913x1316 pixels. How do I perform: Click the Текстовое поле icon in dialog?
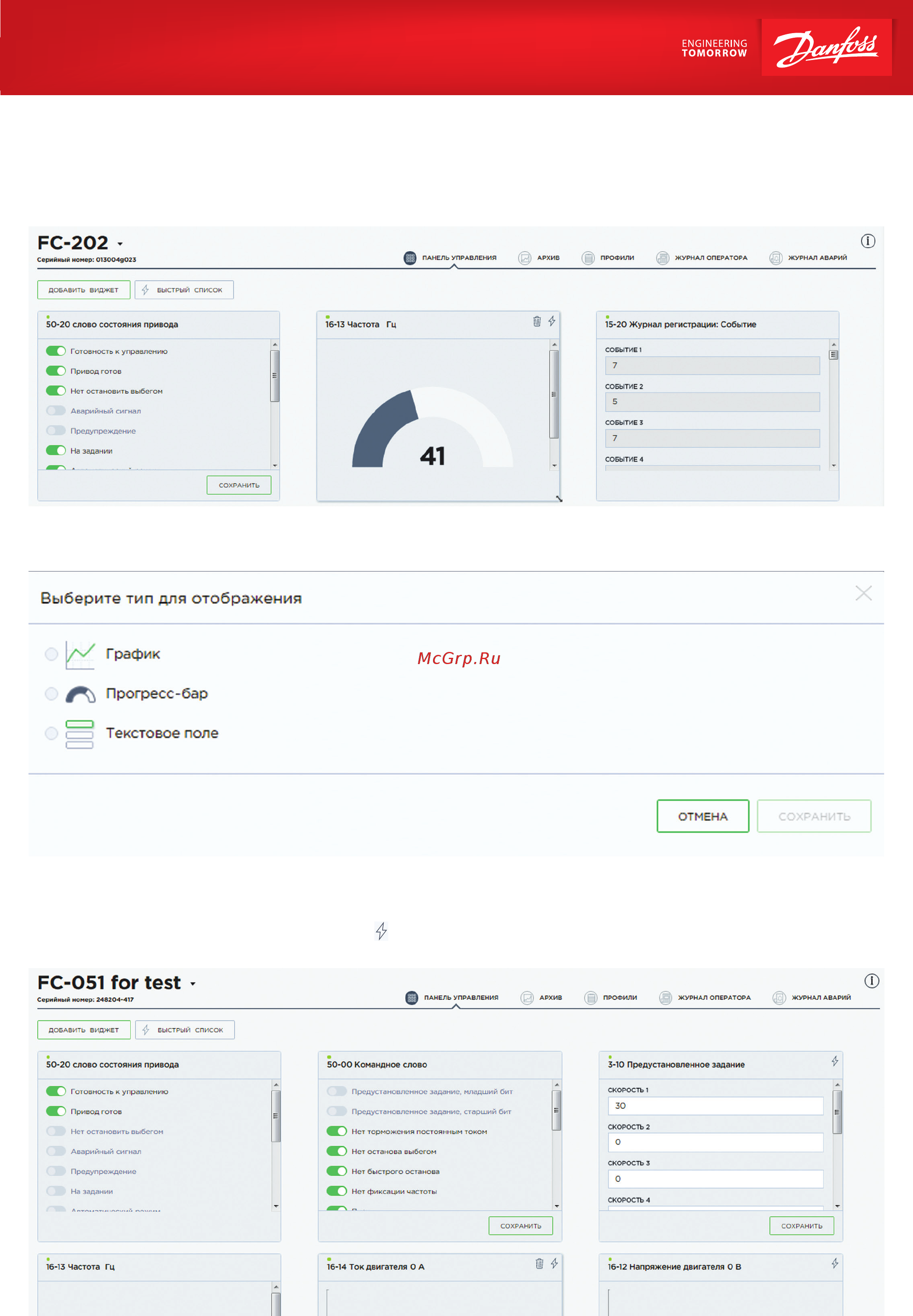point(80,734)
